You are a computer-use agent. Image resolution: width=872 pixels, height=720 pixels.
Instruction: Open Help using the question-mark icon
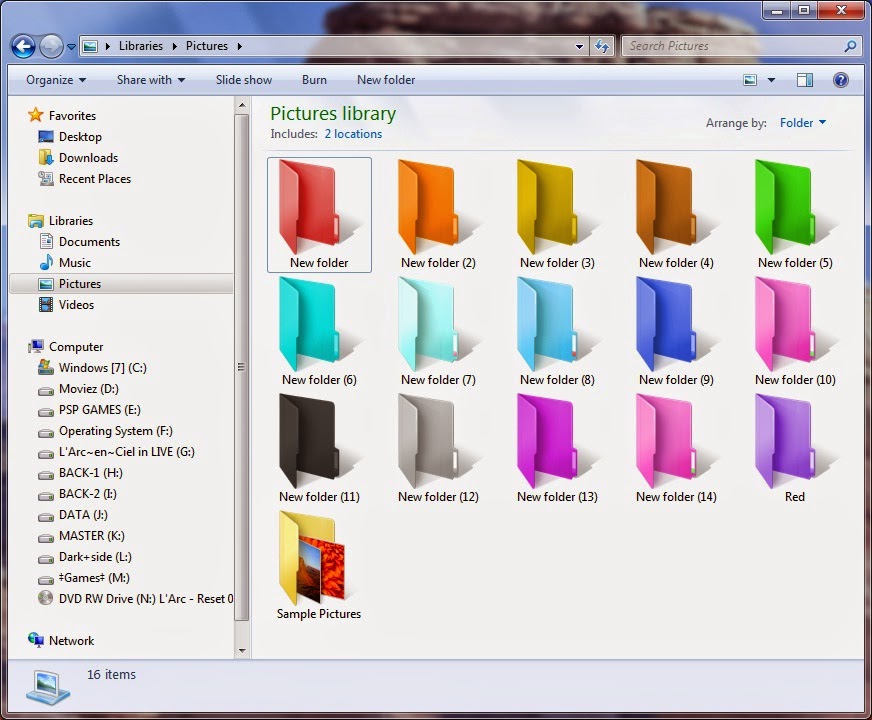[842, 80]
